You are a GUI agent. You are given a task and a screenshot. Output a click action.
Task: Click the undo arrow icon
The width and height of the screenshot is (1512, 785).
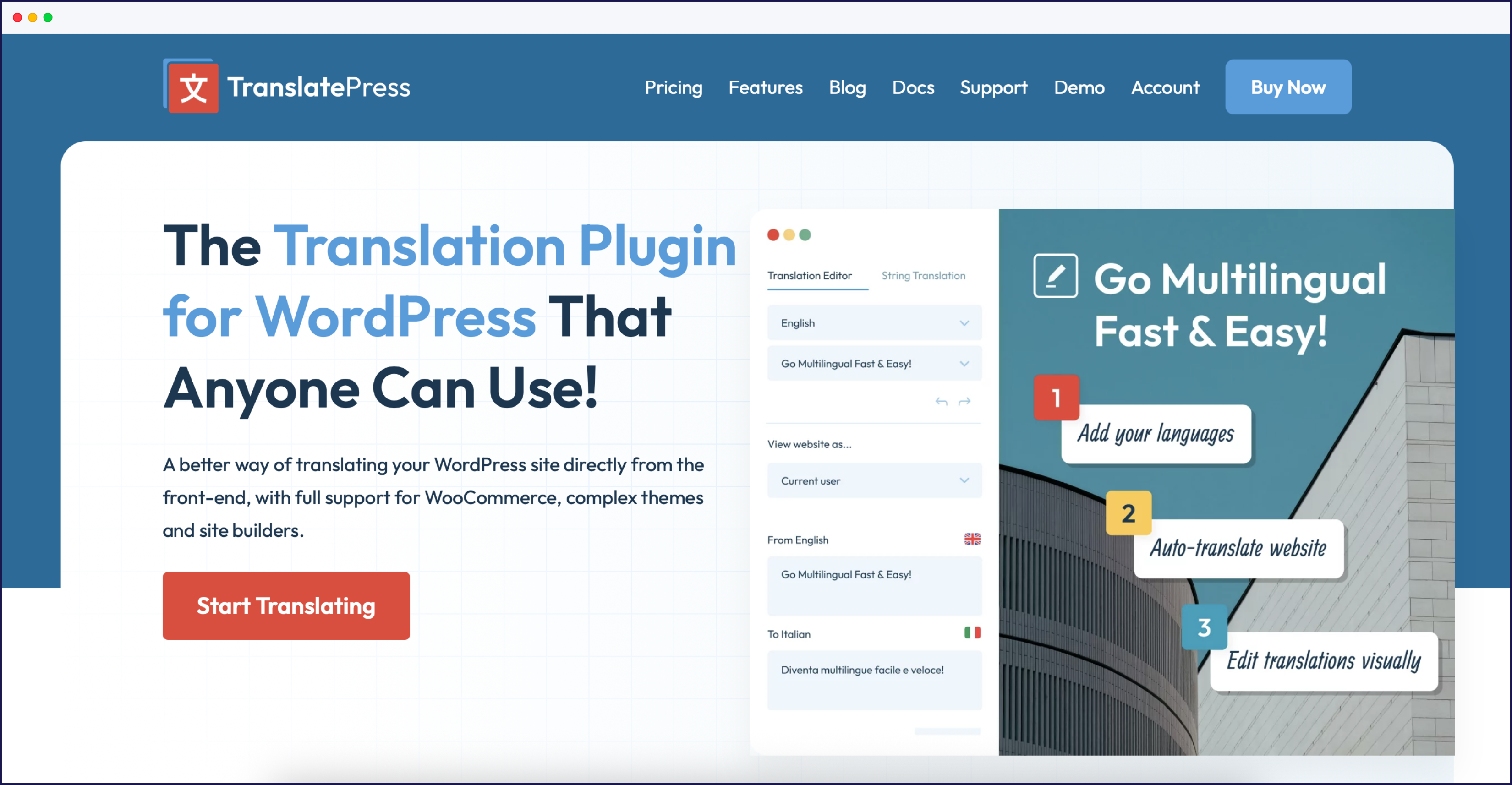941,401
